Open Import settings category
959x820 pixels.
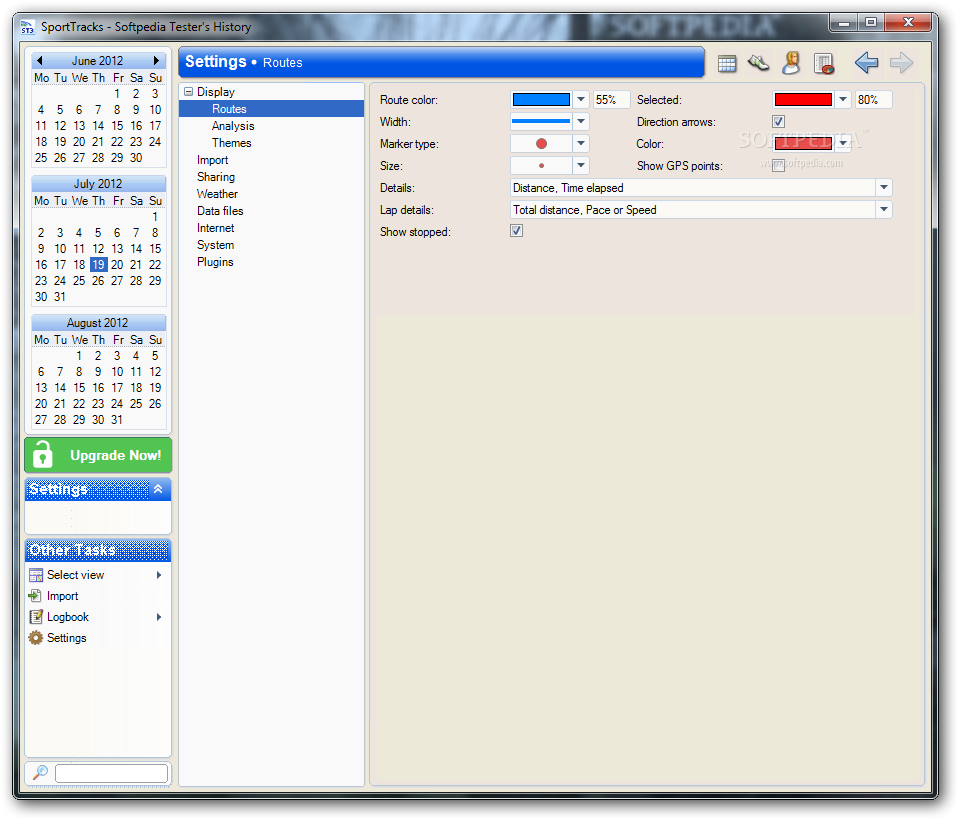pyautogui.click(x=212, y=160)
